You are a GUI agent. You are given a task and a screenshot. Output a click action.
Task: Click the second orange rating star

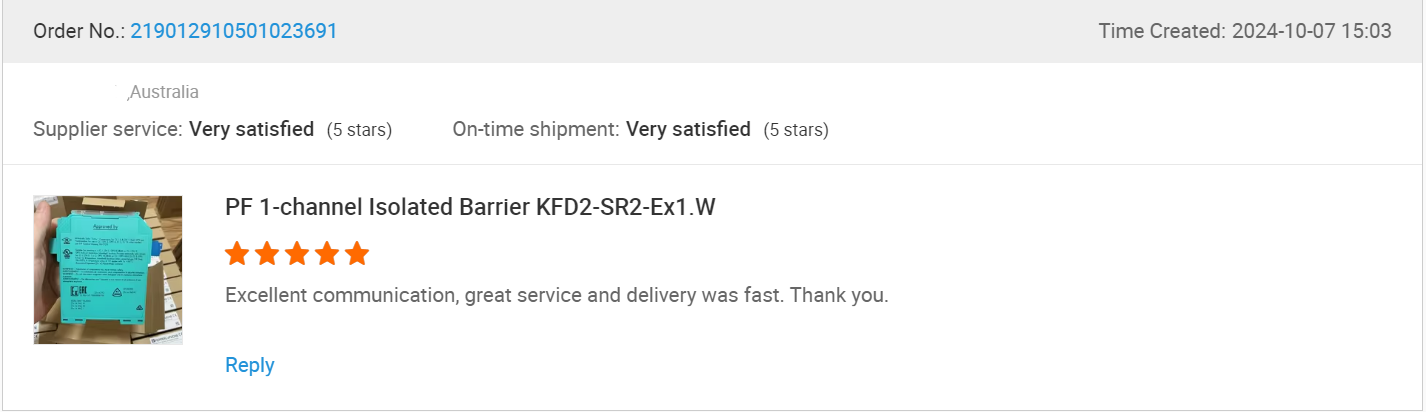tap(267, 254)
